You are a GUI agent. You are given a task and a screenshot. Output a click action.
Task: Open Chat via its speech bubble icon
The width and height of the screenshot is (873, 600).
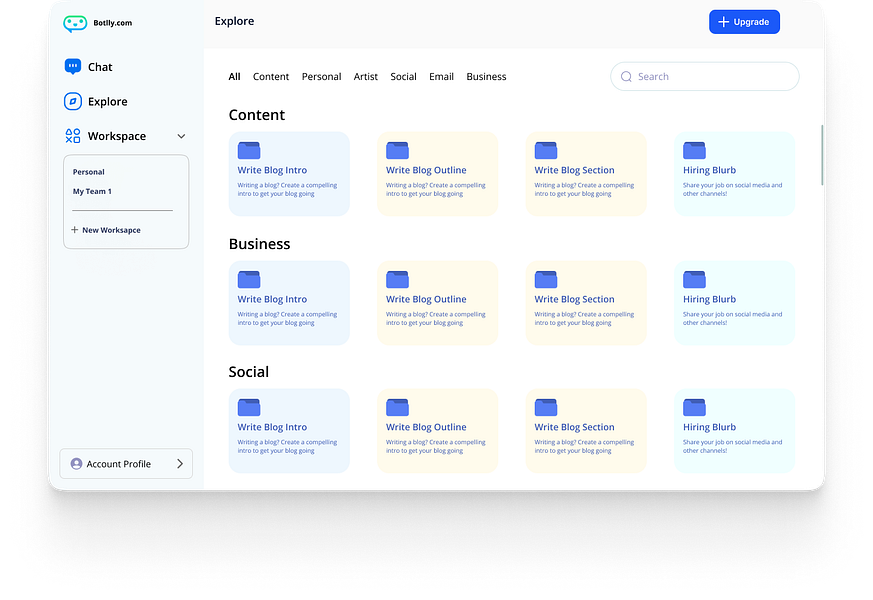click(x=73, y=67)
